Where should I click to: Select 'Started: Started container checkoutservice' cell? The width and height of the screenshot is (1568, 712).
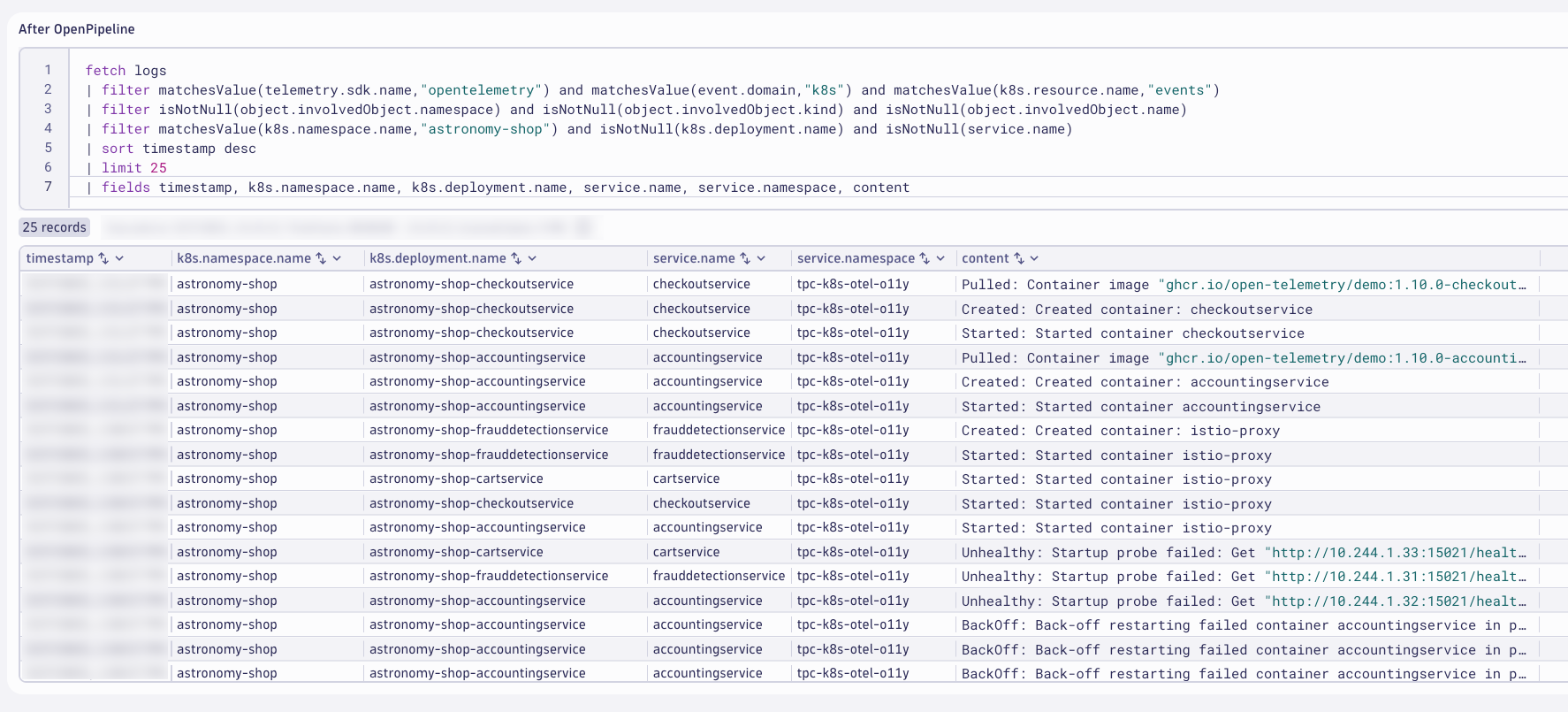click(x=1133, y=333)
